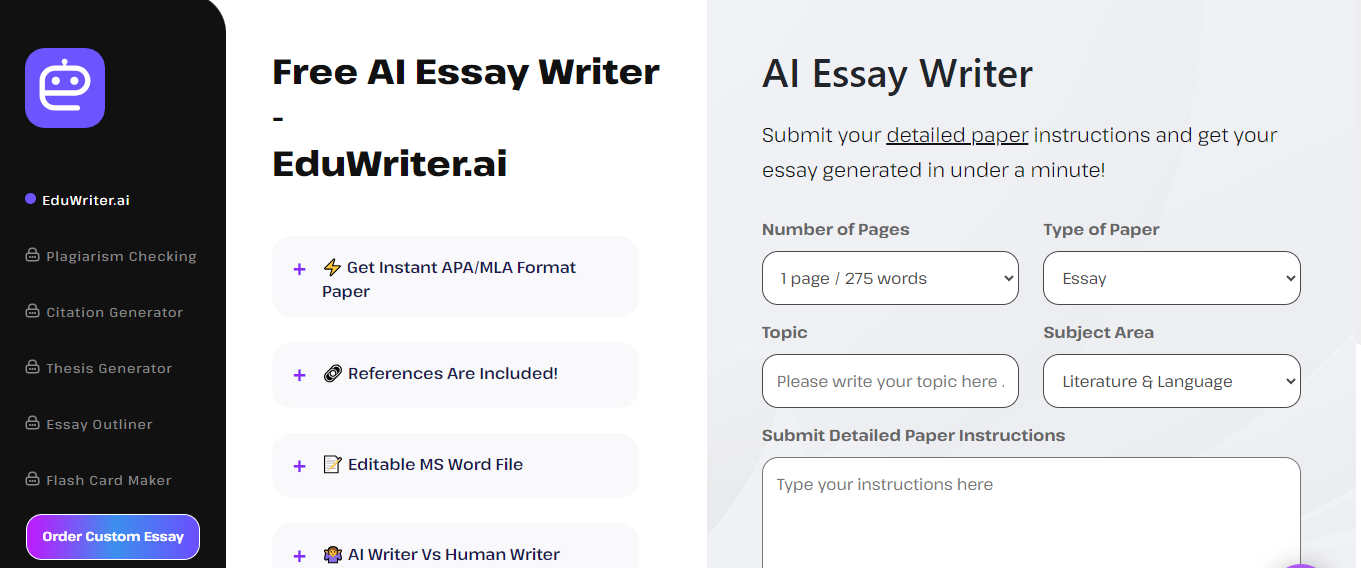Open the Type of Paper dropdown

[x=1172, y=278]
